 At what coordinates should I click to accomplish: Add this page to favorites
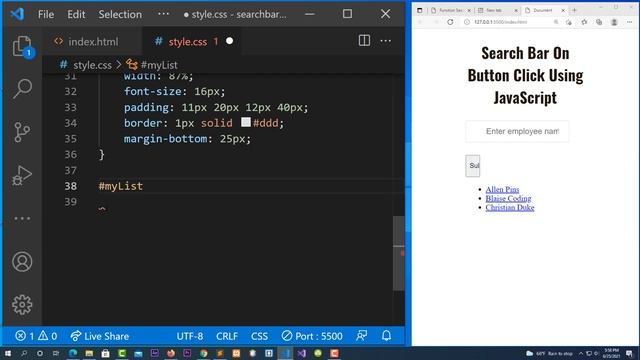(x=569, y=22)
